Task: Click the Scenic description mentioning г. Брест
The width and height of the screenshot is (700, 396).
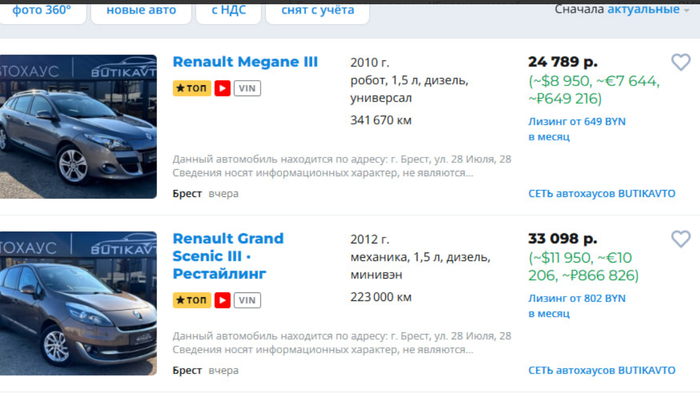Action: (x=342, y=342)
